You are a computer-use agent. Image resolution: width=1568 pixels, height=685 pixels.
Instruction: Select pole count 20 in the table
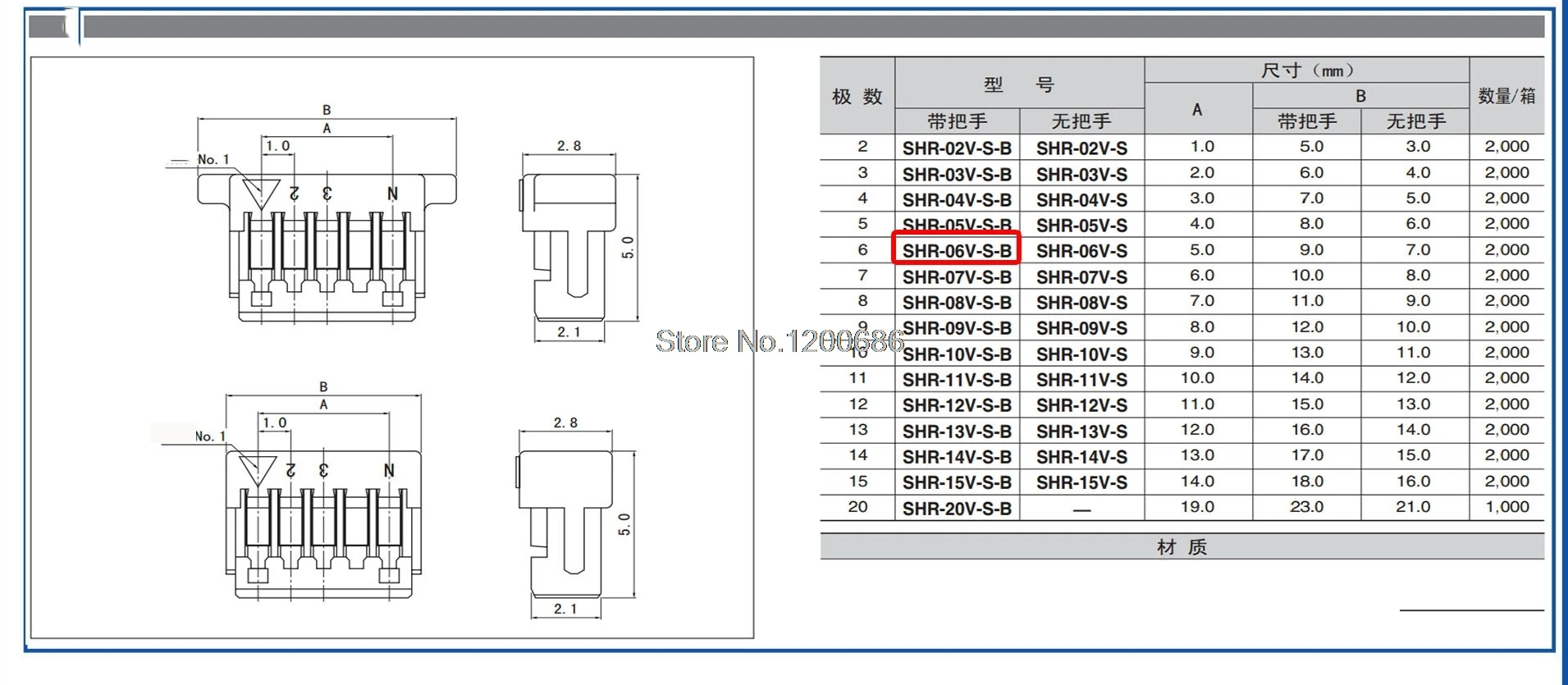857,507
